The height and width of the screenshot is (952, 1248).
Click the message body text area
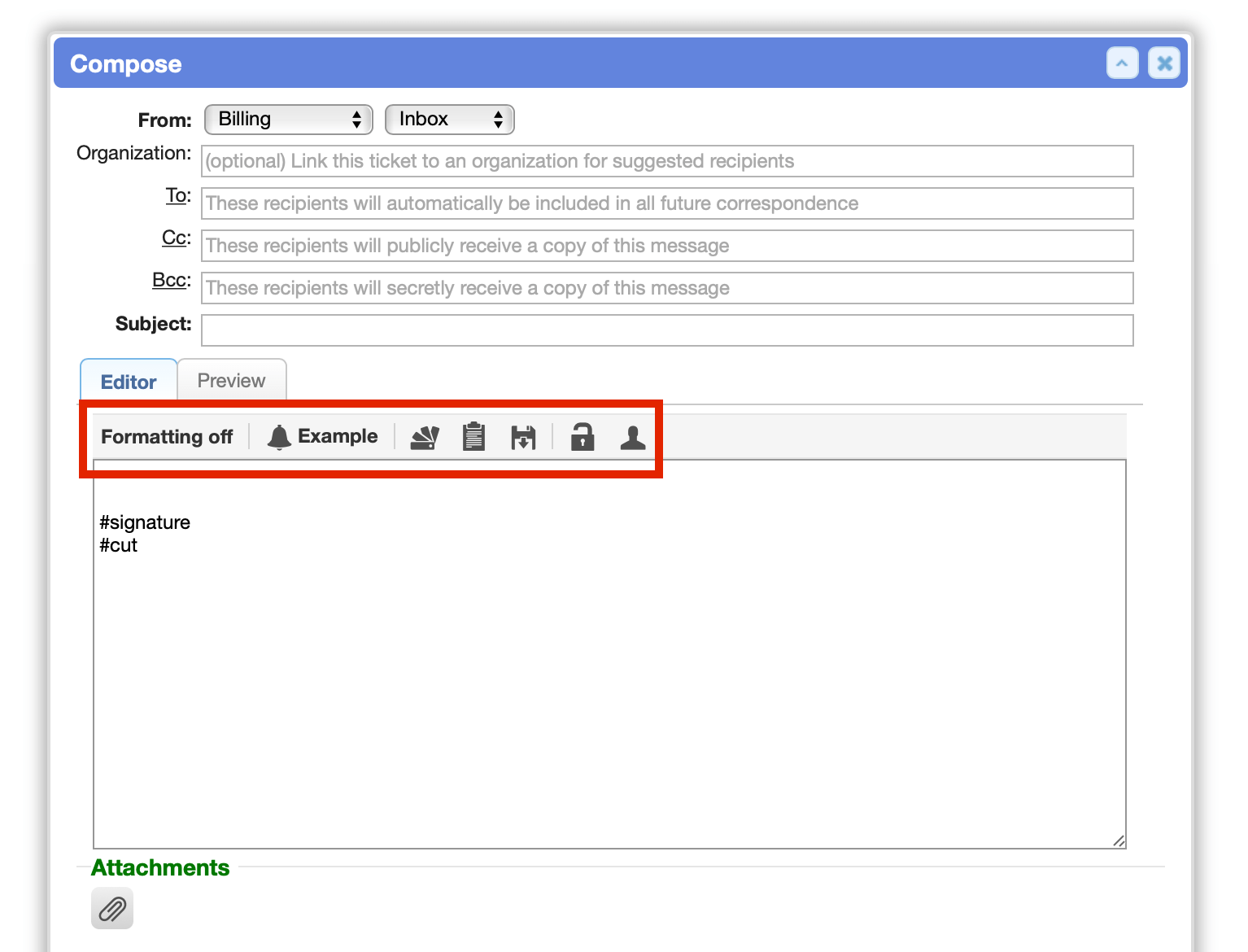coord(609,654)
